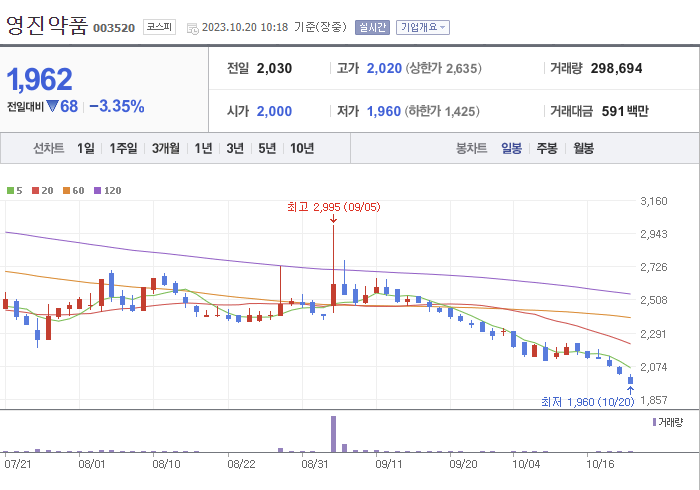
Task: Click the 선차트 label
Action: pyautogui.click(x=49, y=148)
